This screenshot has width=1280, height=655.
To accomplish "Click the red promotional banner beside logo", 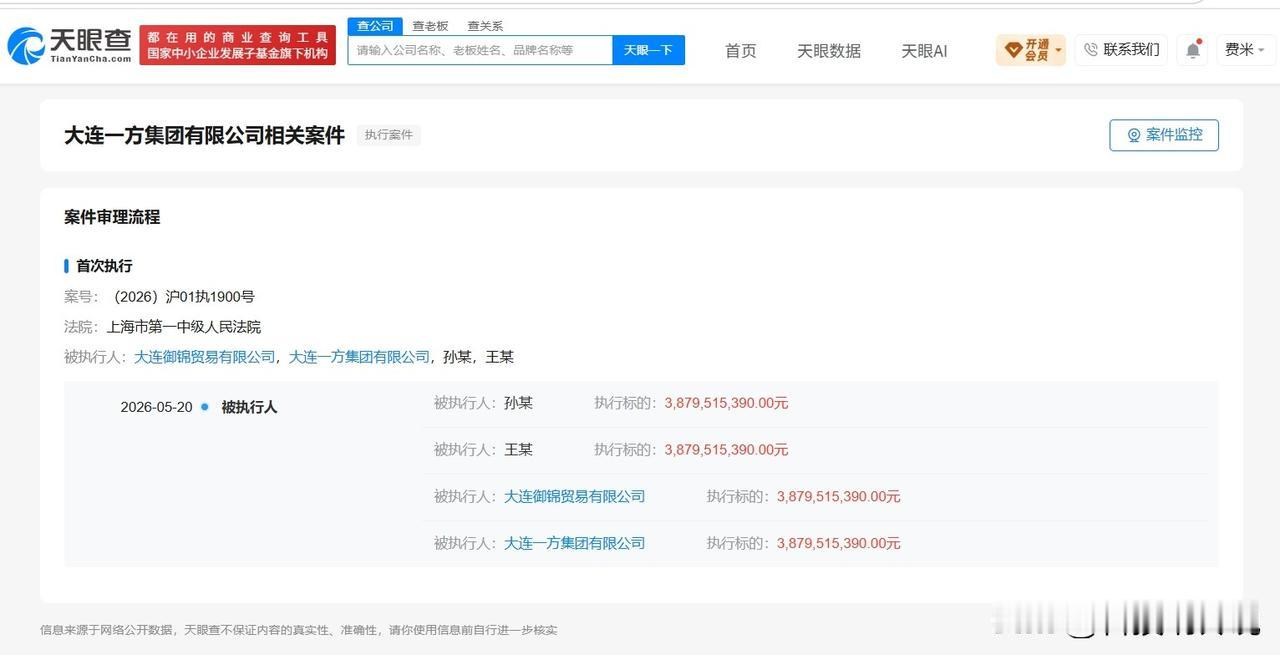I will pos(238,45).
